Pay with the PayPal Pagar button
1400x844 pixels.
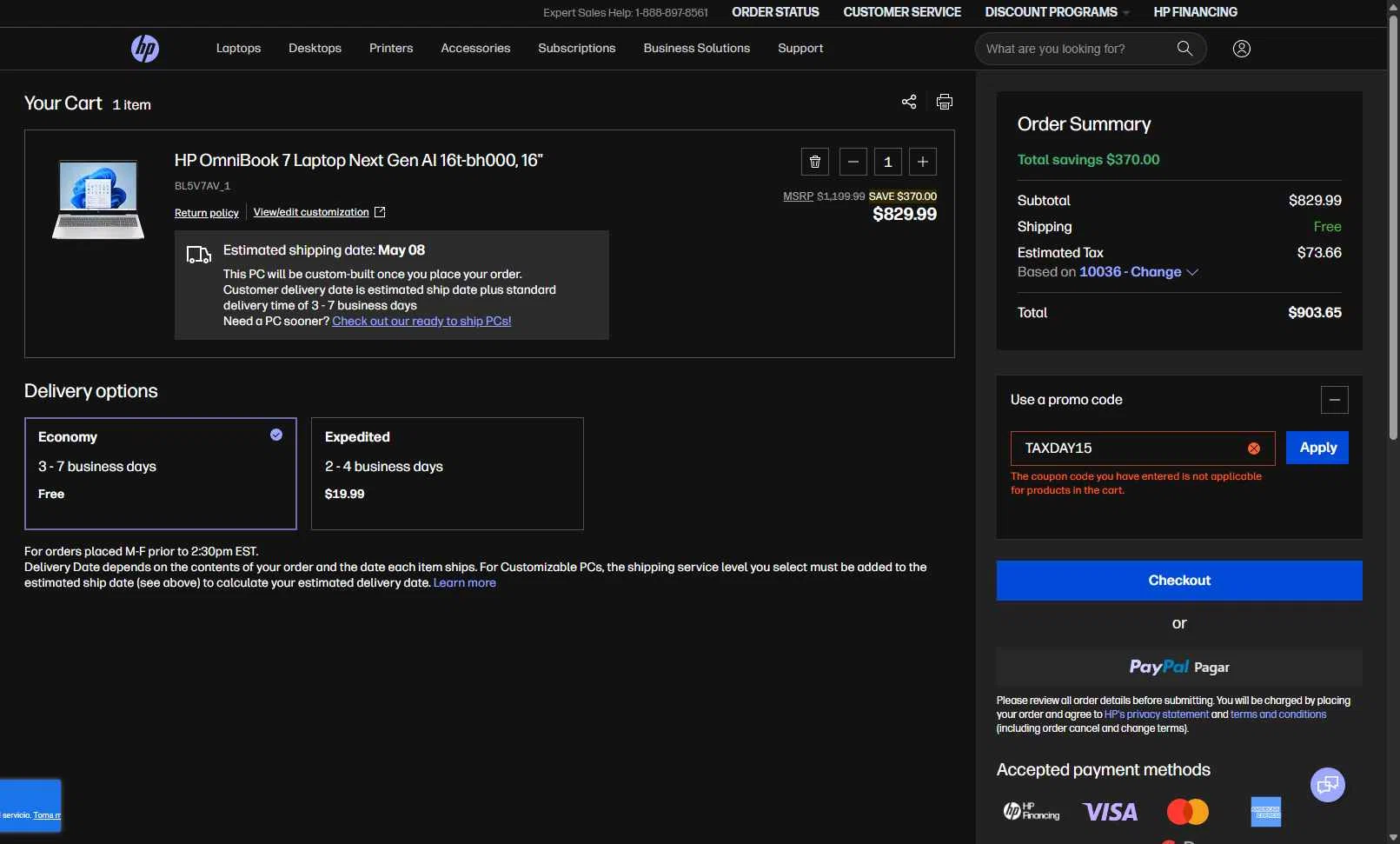[x=1179, y=668]
